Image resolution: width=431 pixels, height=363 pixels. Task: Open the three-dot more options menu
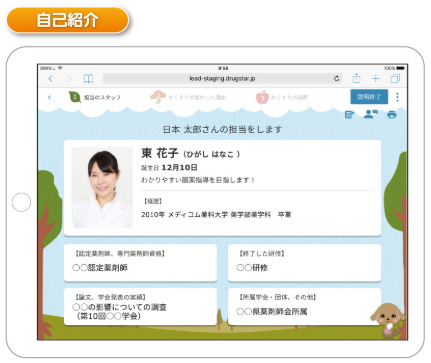click(x=397, y=97)
